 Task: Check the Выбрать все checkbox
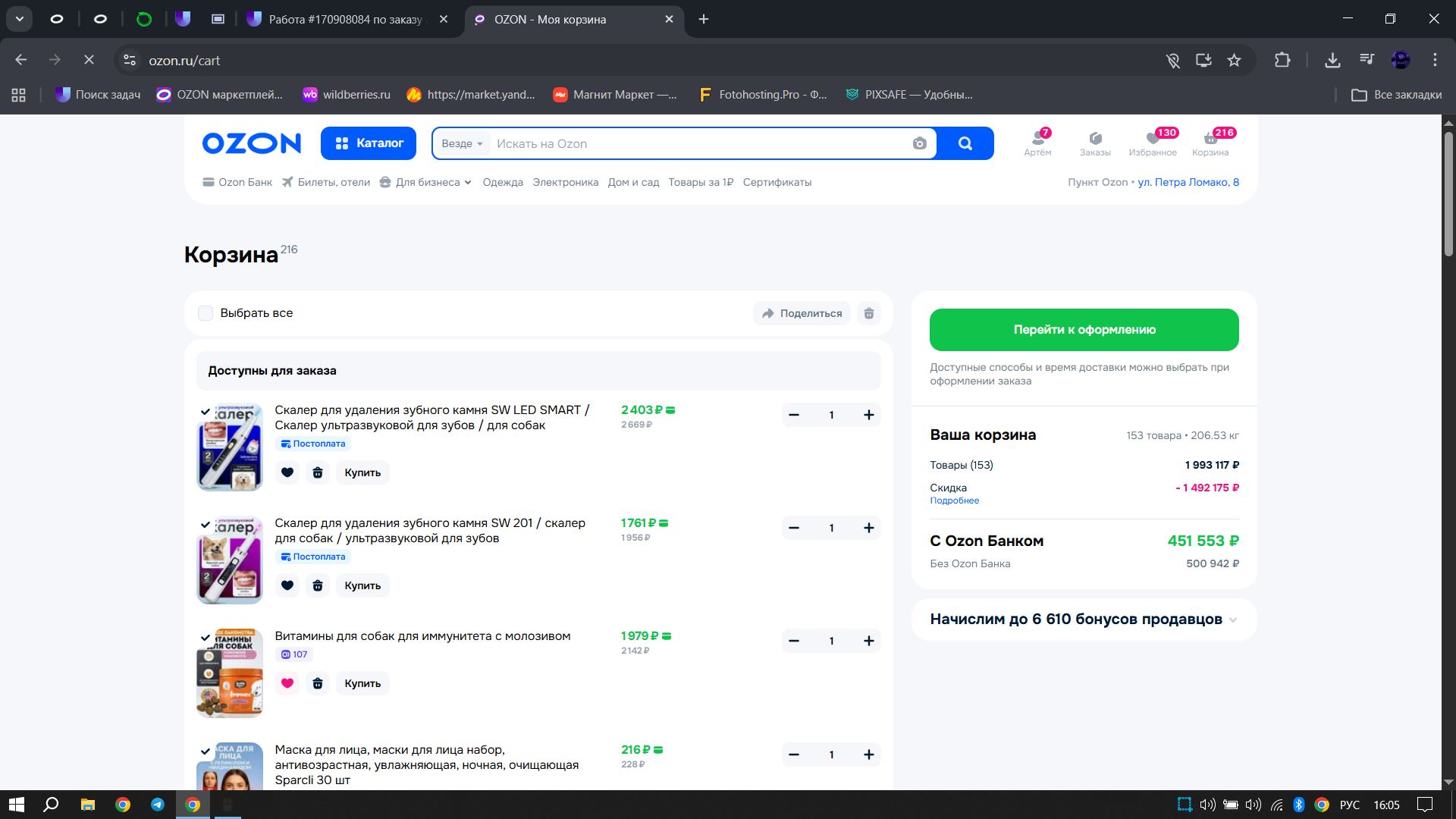click(206, 313)
